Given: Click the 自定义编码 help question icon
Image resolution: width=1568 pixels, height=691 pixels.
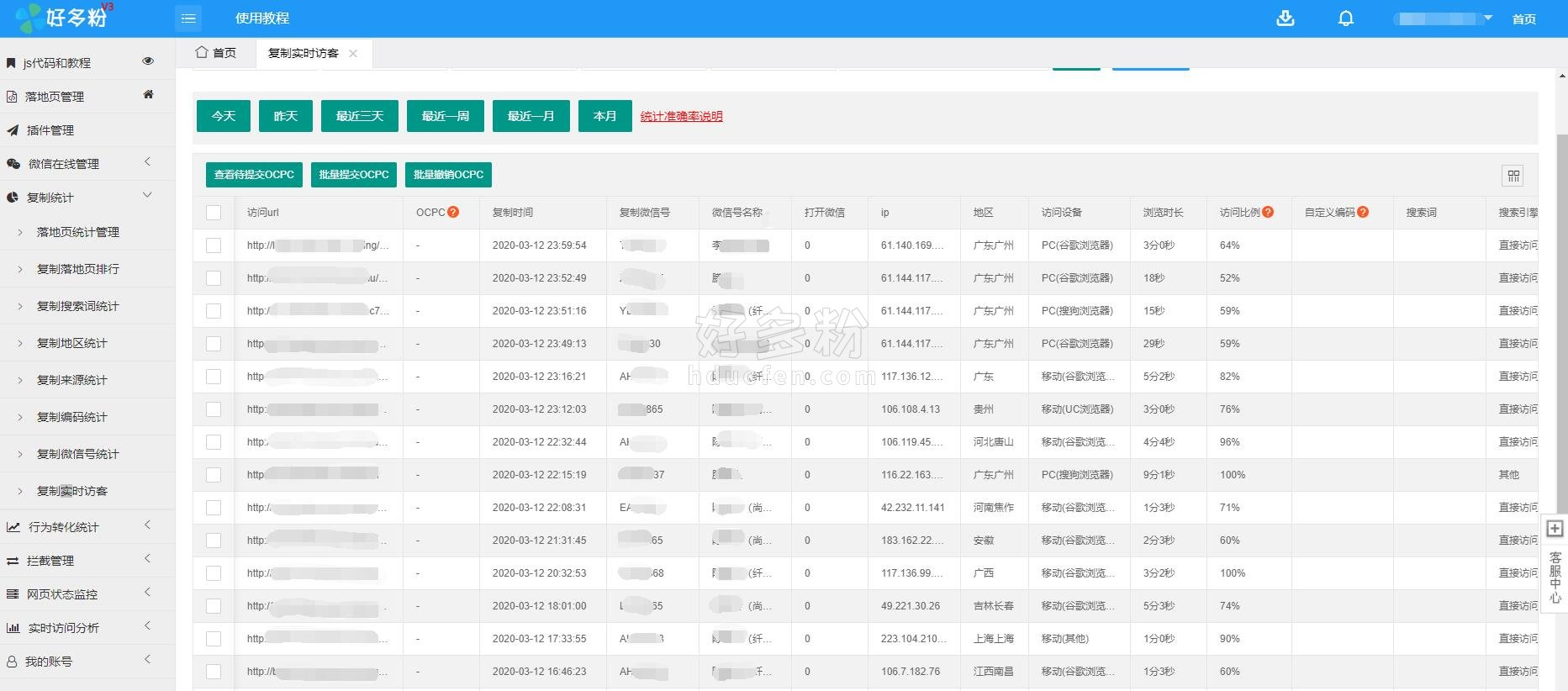Looking at the screenshot, I should (x=1363, y=212).
